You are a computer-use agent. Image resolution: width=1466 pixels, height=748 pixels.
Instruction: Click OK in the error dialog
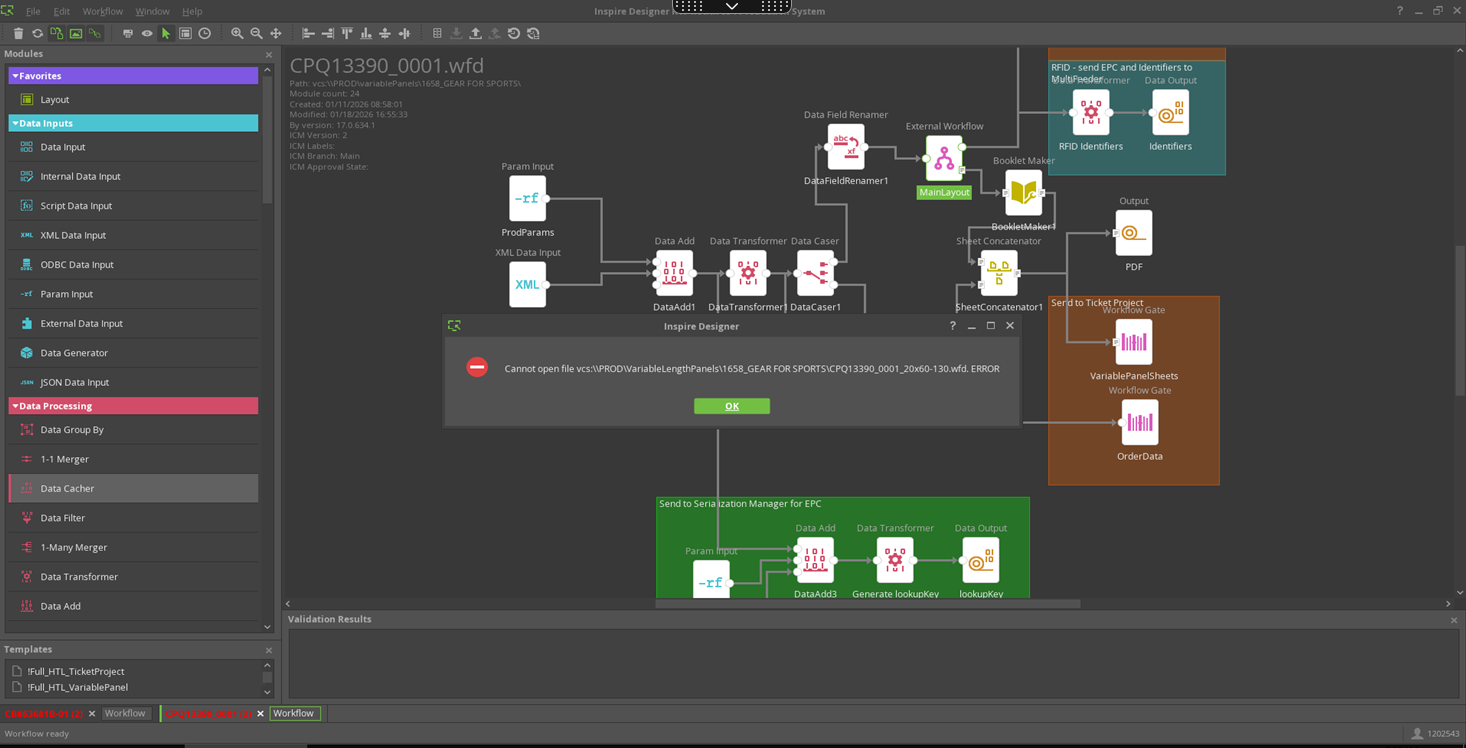[731, 406]
